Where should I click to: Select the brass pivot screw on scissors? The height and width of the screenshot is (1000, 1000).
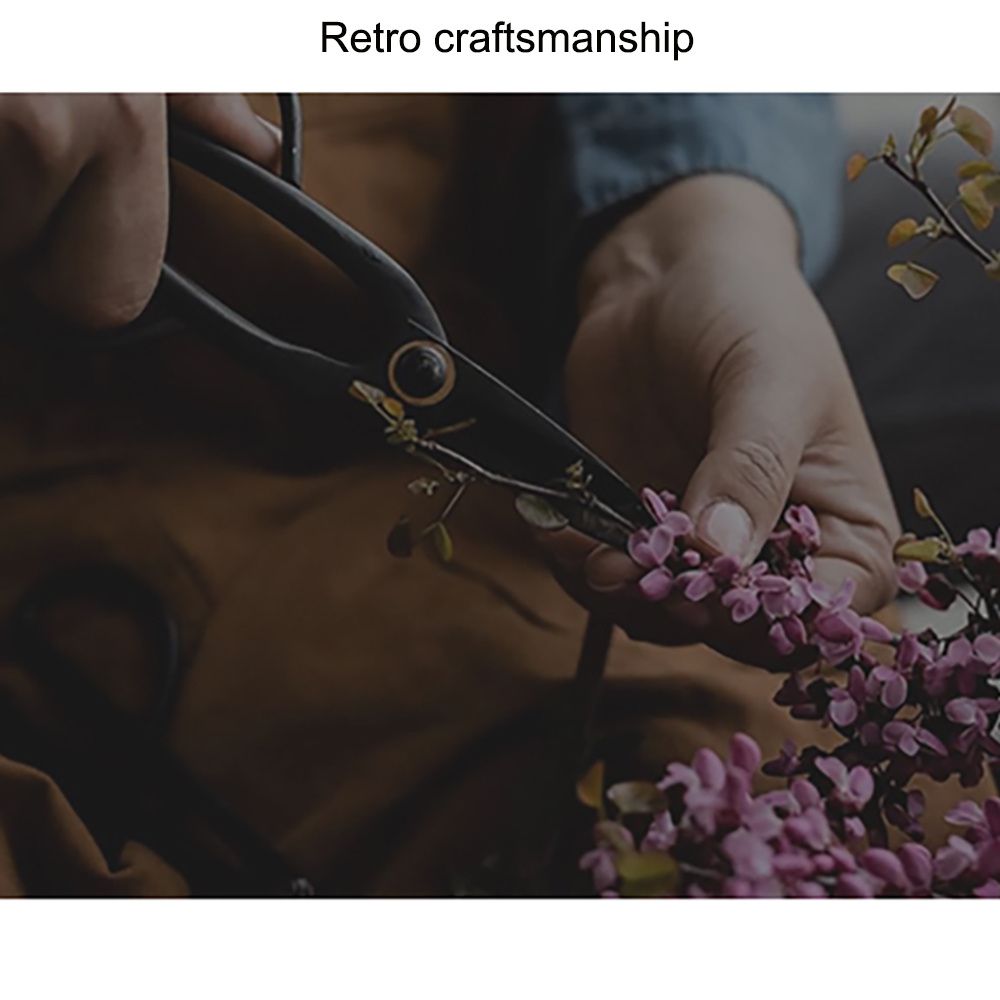(422, 372)
